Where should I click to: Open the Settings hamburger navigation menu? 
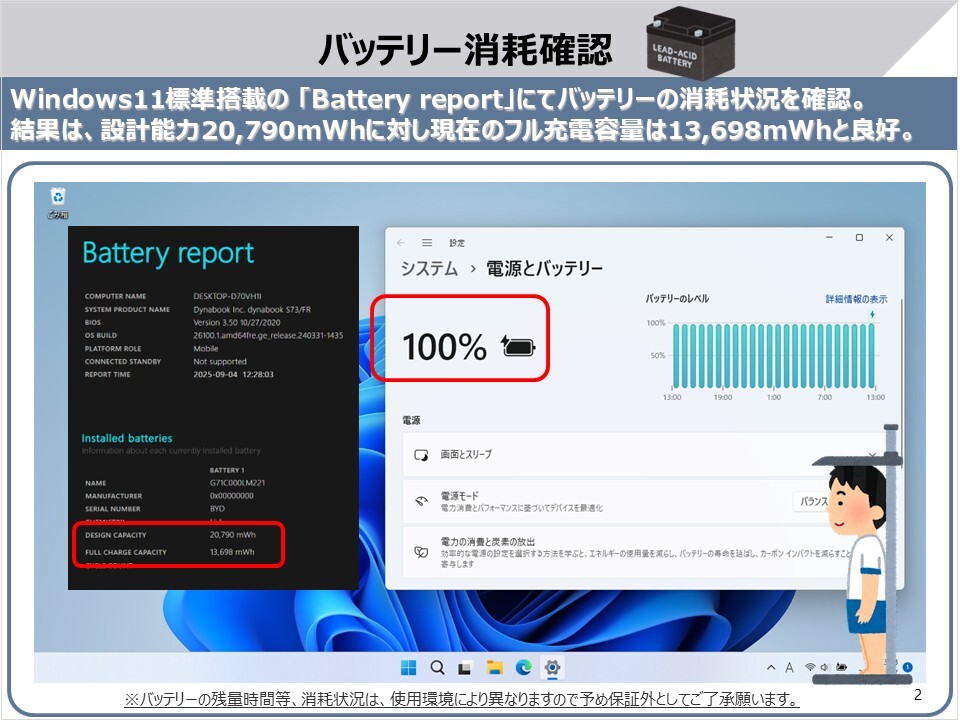427,243
